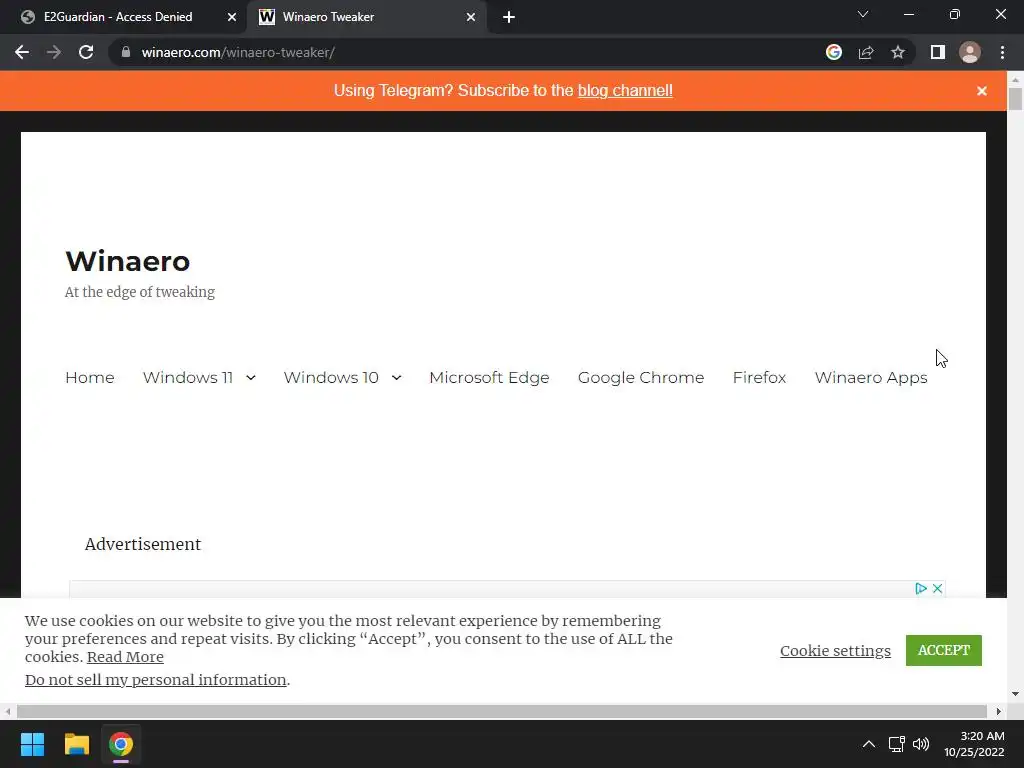Open the Firefox menu item

coord(759,377)
